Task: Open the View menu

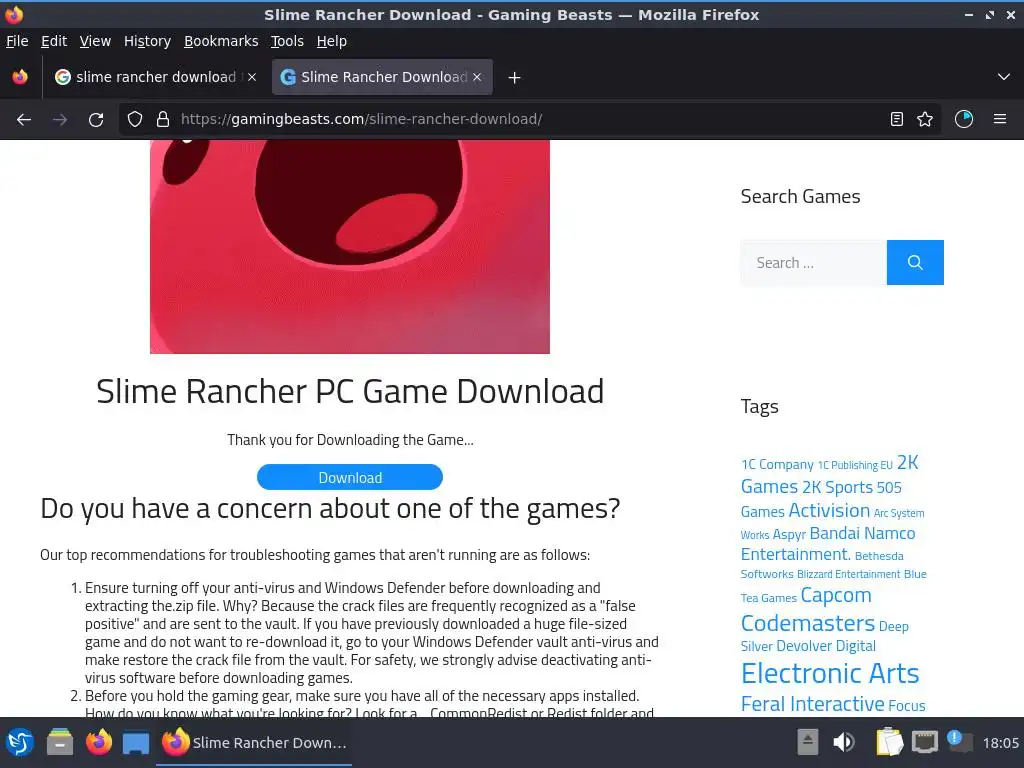Action: [x=95, y=41]
